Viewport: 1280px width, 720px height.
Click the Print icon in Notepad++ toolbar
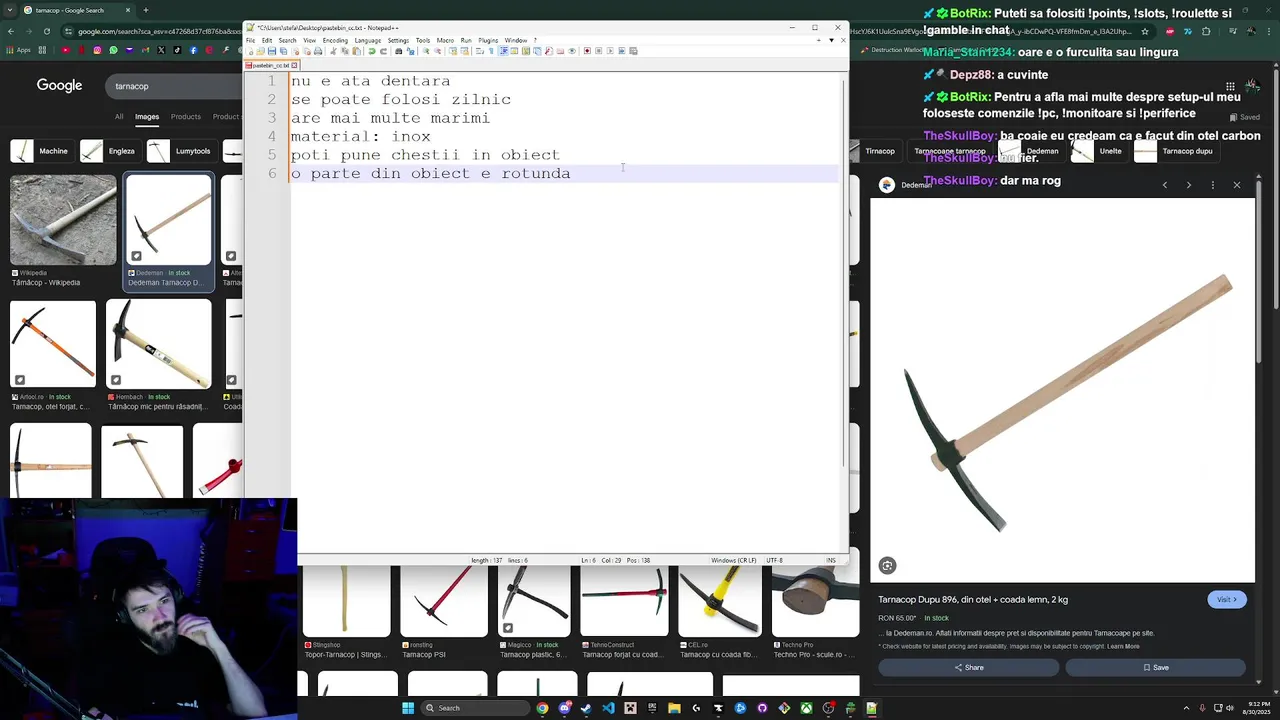point(318,50)
